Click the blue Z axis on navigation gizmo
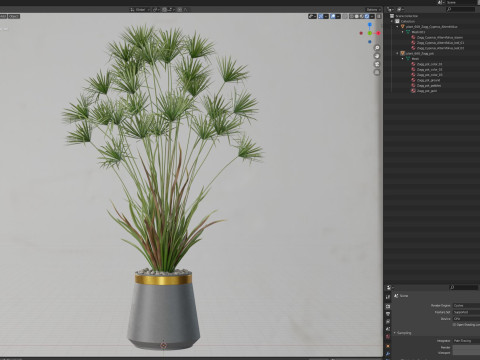The width and height of the screenshot is (480, 360). click(x=370, y=25)
